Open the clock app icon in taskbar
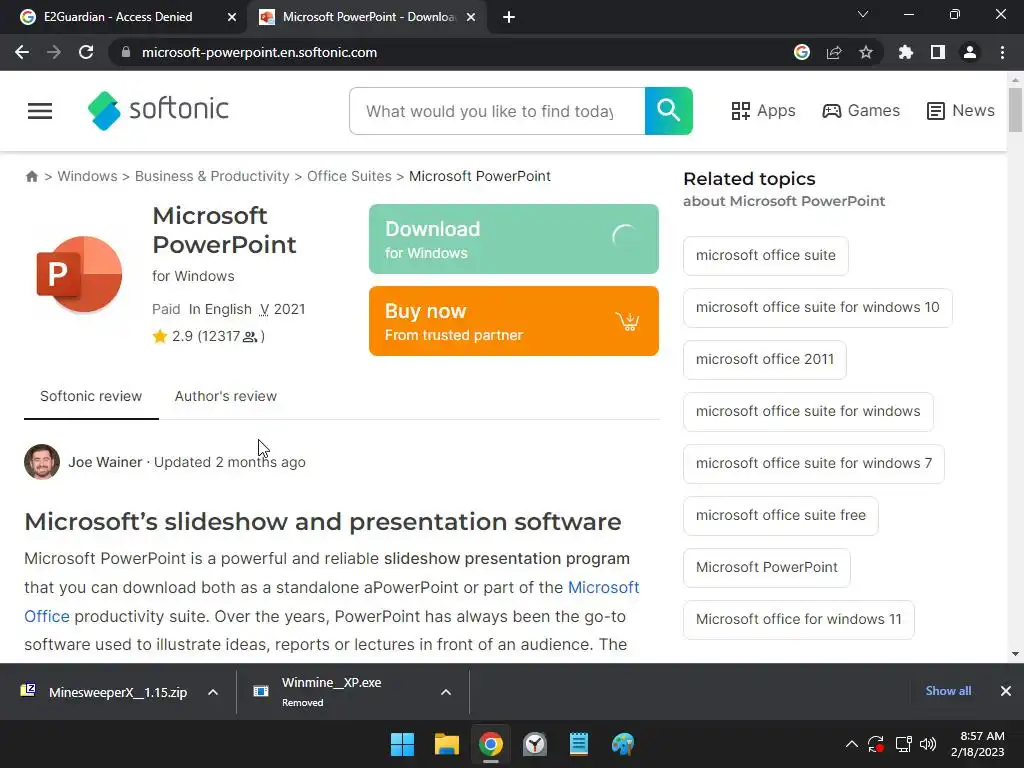 click(535, 744)
